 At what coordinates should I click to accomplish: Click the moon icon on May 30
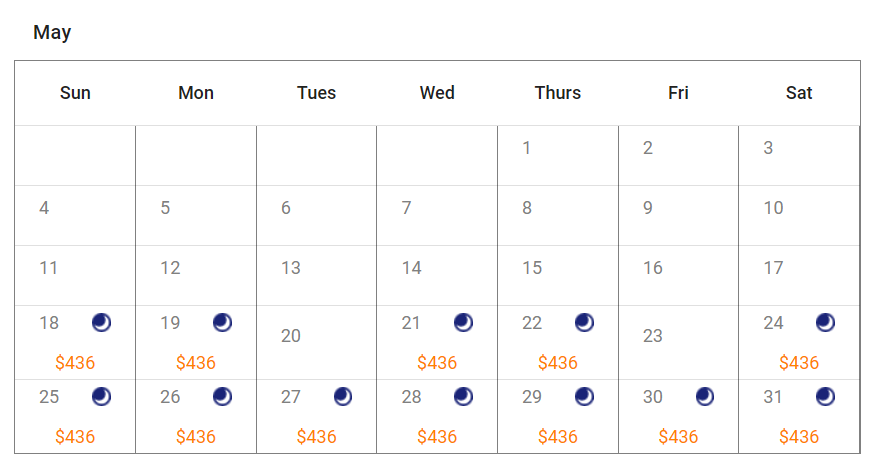(705, 397)
